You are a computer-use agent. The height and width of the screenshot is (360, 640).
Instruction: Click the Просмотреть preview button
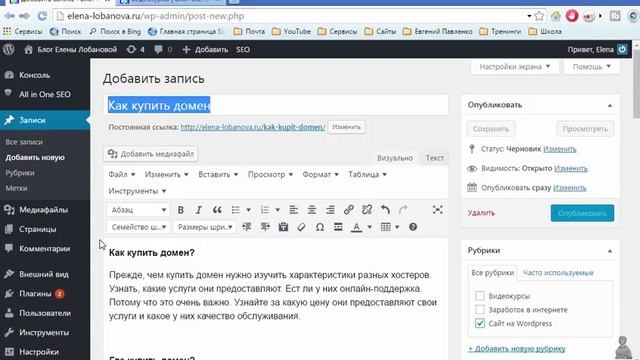tap(585, 129)
